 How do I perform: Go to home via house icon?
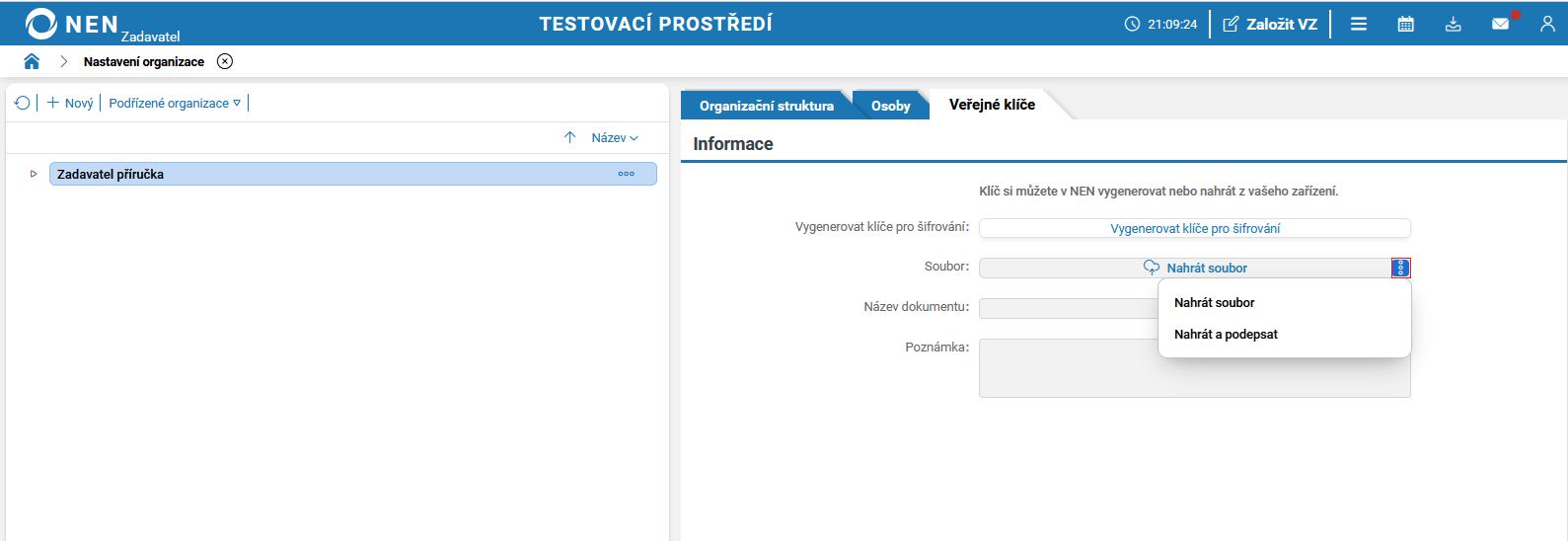point(32,61)
